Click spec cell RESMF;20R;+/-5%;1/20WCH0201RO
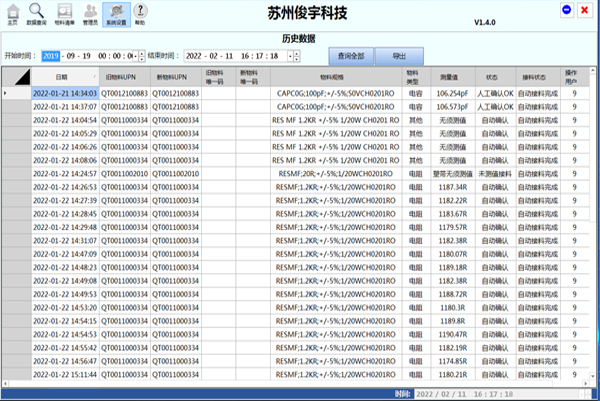This screenshot has height=401, width=600. coord(336,174)
